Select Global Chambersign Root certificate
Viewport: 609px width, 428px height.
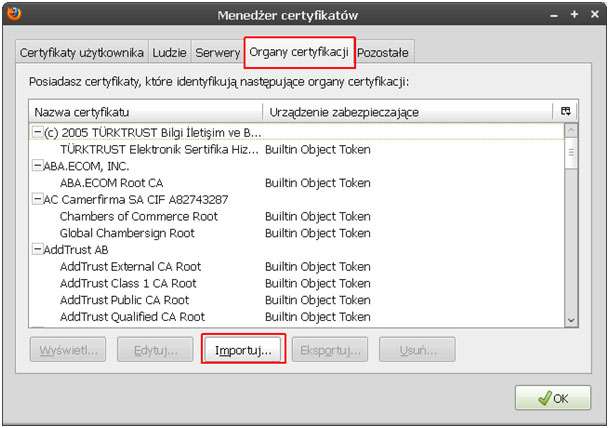click(x=297, y=233)
